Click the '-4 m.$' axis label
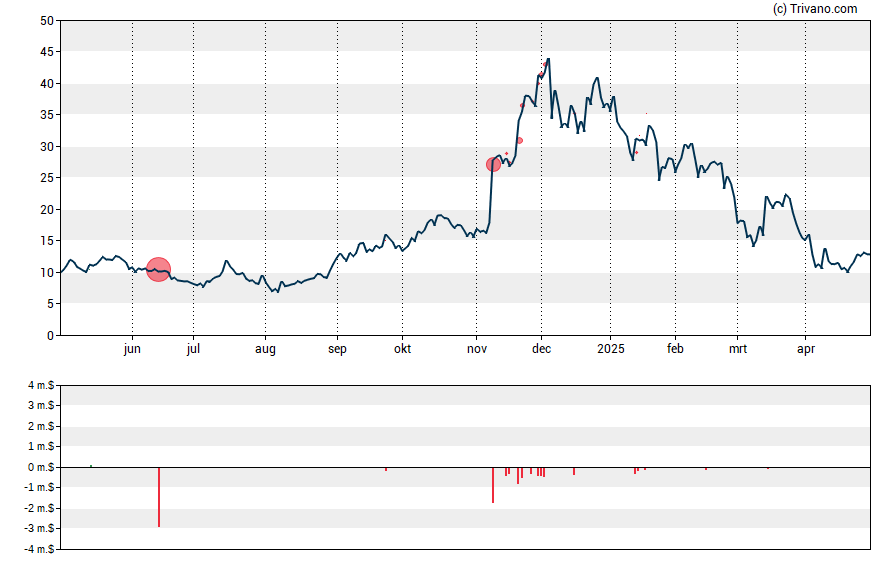Screen dimensions: 888x565 coord(40,549)
